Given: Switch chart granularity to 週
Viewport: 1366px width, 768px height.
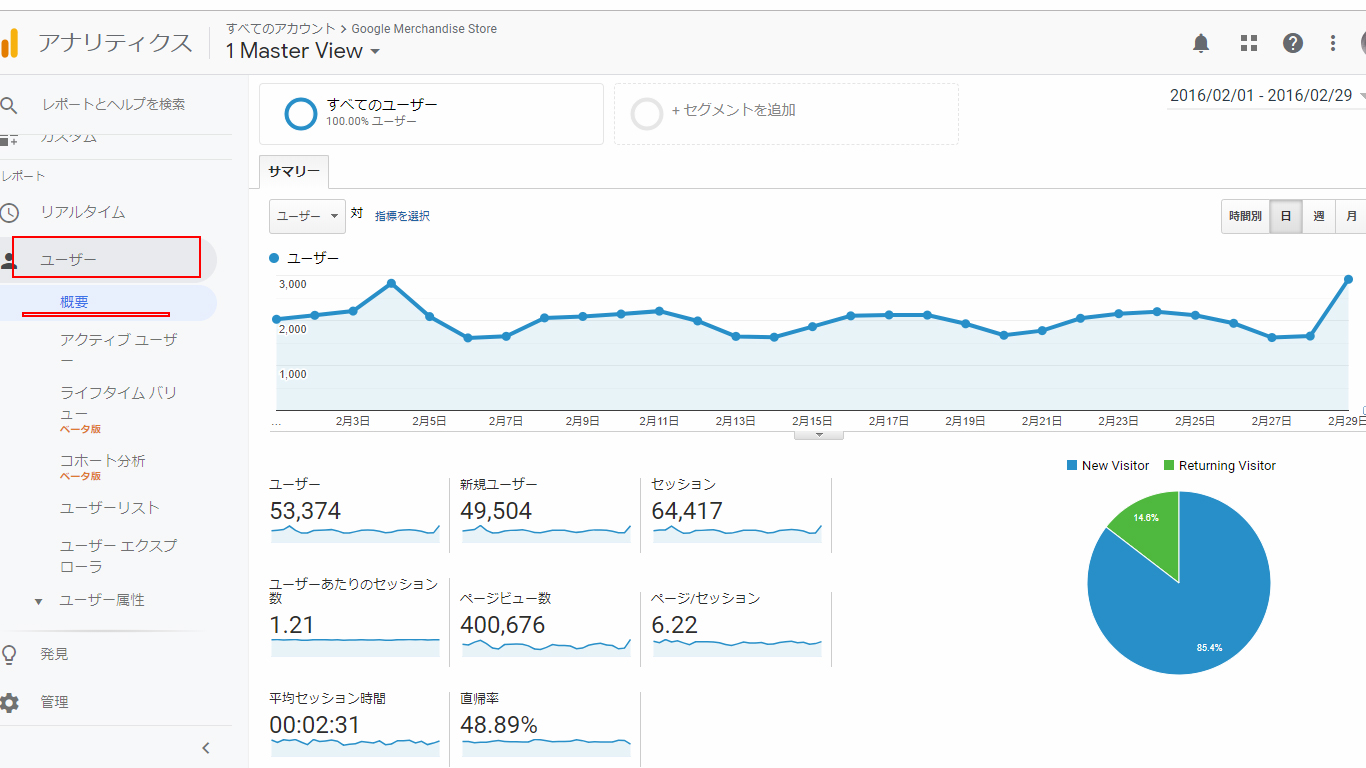Looking at the screenshot, I should coord(1319,216).
